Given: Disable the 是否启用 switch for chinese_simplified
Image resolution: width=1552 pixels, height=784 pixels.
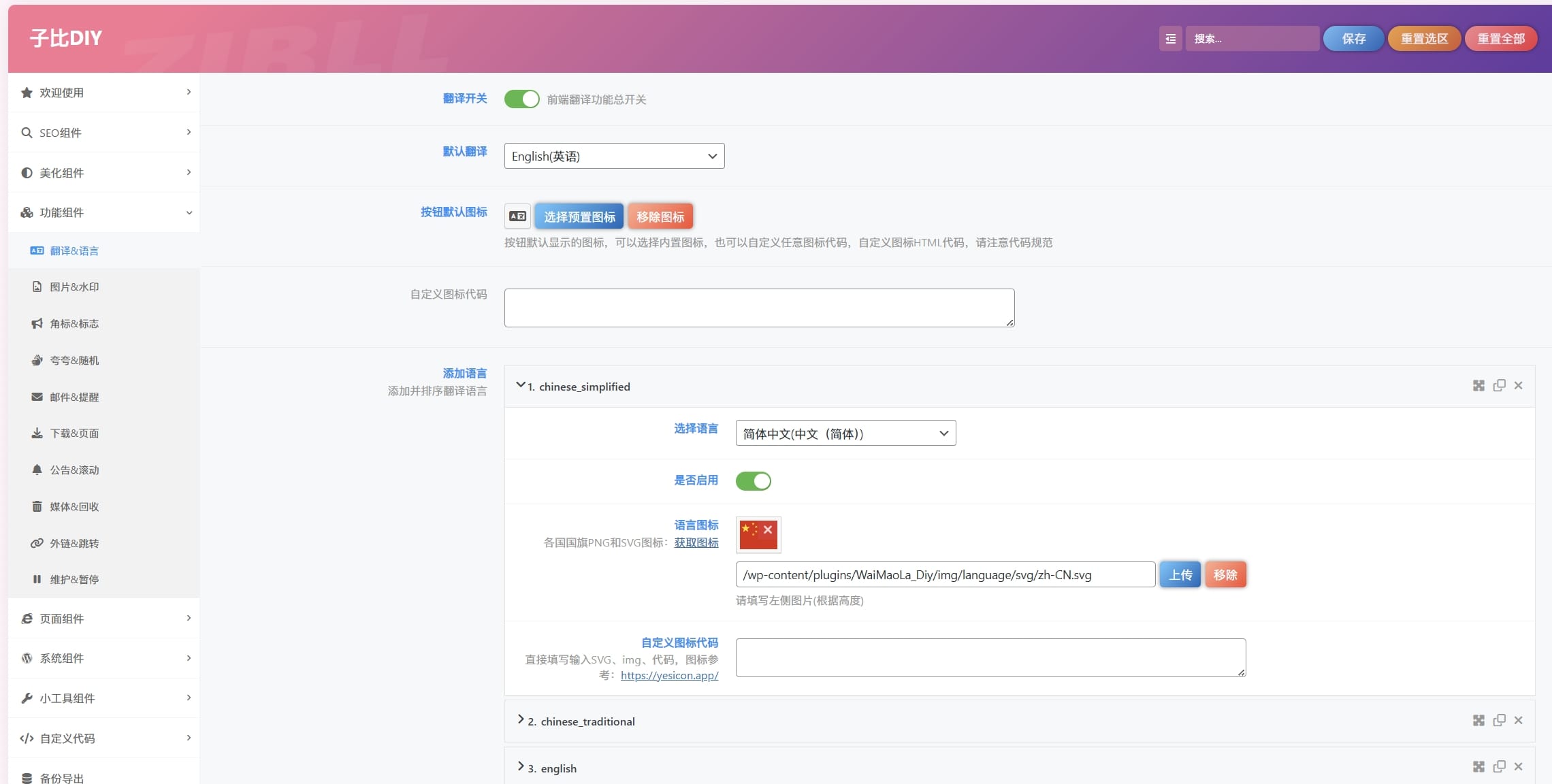Looking at the screenshot, I should click(x=753, y=481).
